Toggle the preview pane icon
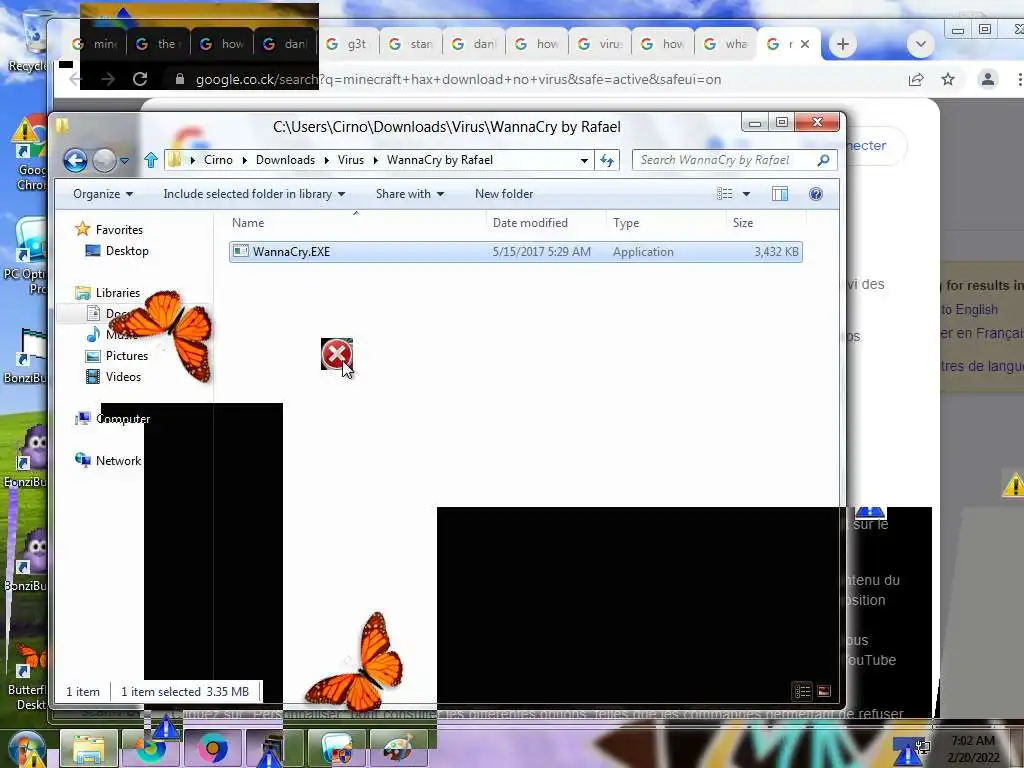 tap(780, 194)
